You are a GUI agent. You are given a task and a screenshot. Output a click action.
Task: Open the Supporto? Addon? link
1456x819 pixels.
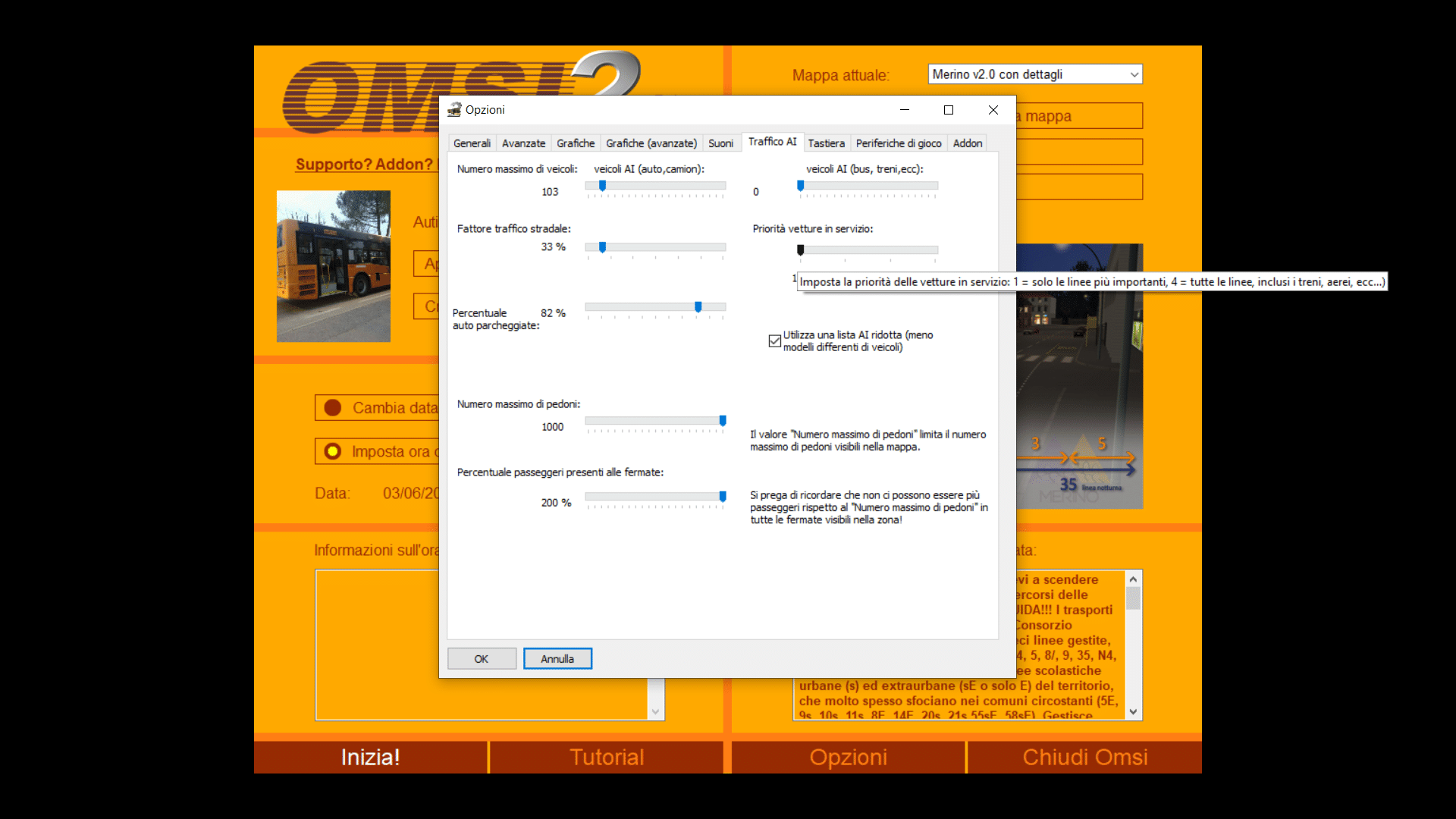click(x=366, y=165)
